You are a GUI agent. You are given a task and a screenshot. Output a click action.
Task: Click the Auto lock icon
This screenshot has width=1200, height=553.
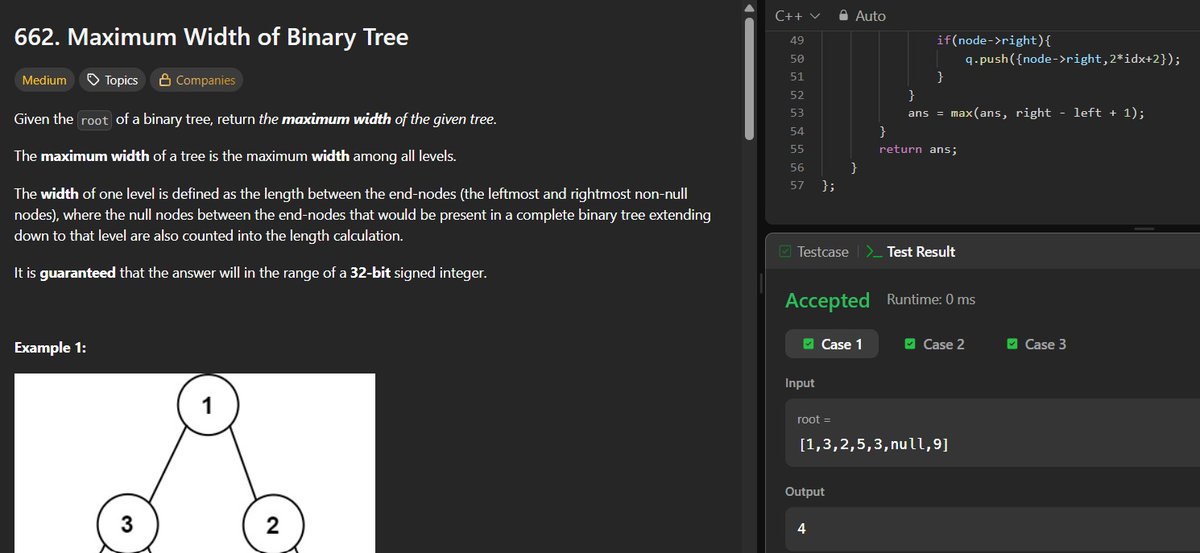843,16
